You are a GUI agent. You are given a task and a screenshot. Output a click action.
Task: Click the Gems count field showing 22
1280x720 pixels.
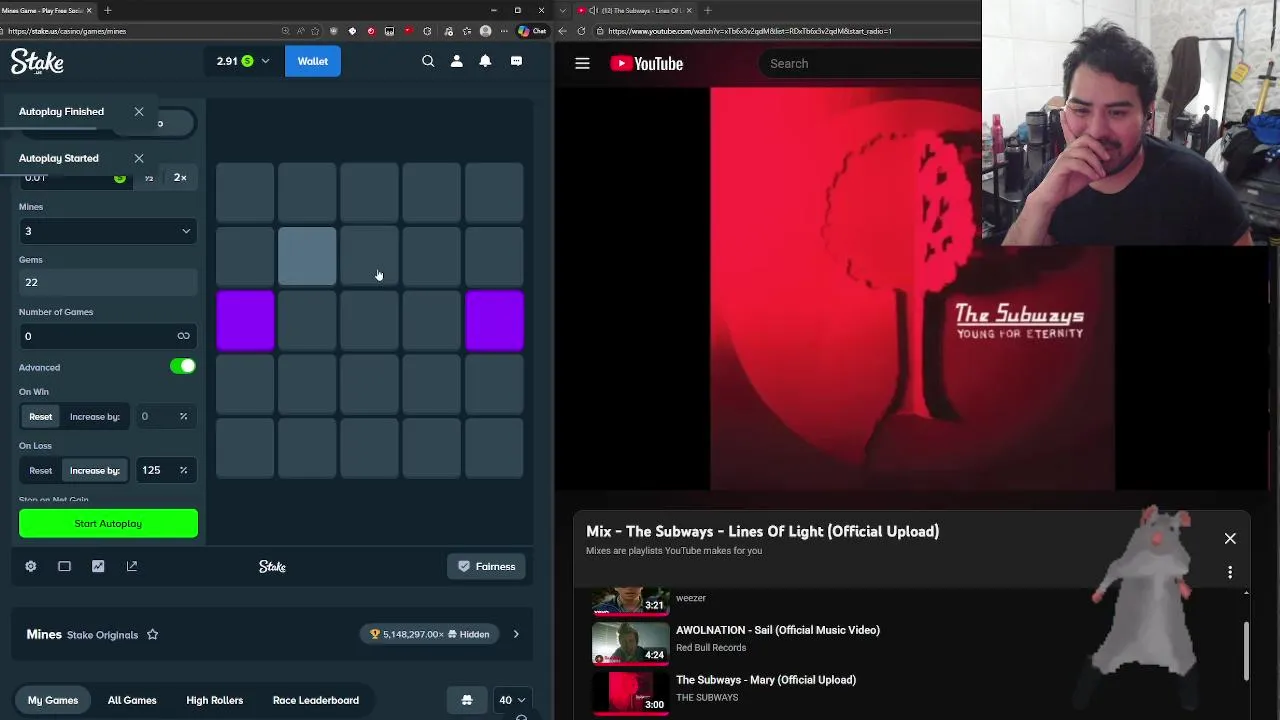tap(108, 282)
